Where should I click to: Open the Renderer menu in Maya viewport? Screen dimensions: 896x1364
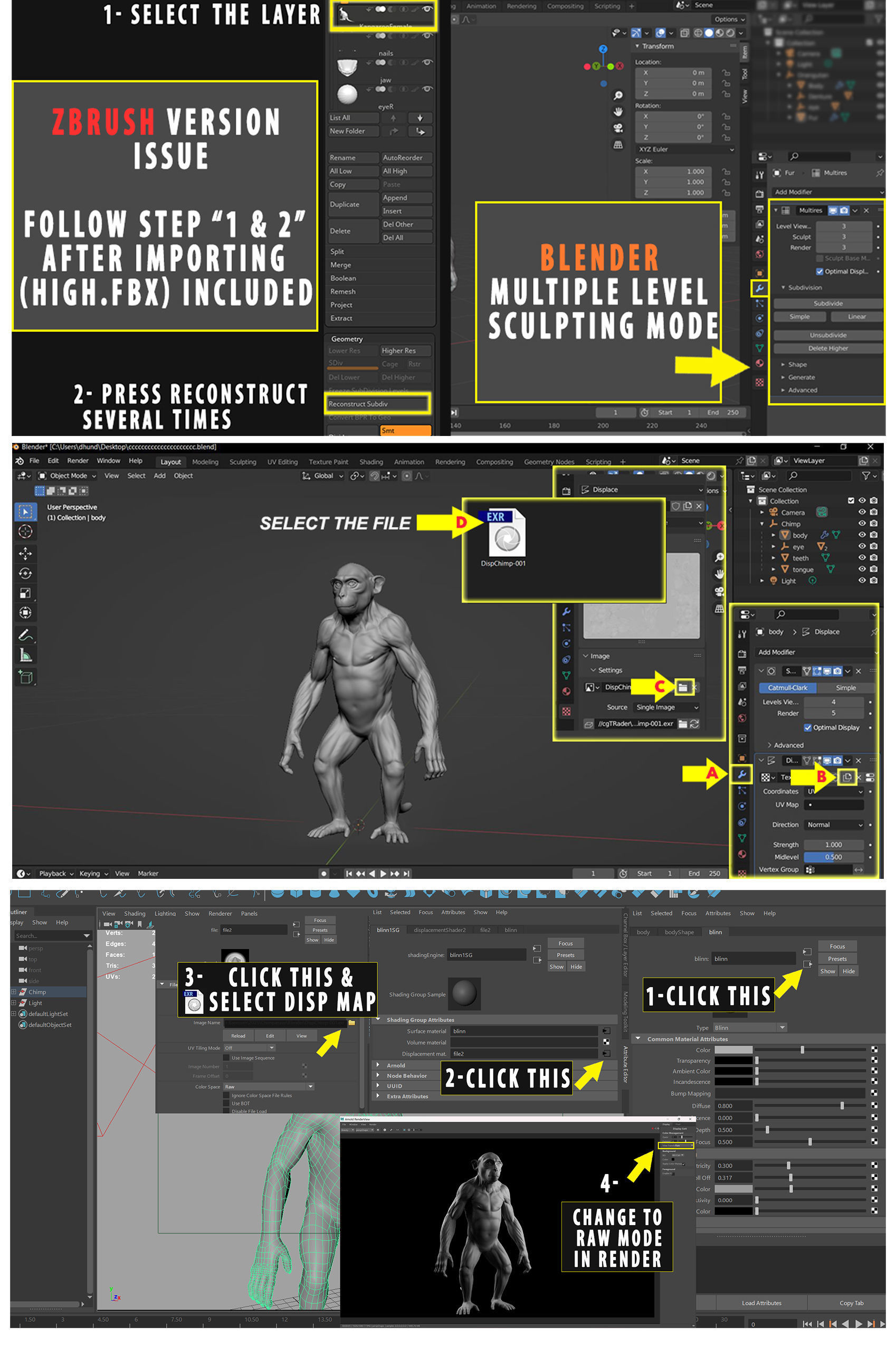pyautogui.click(x=220, y=914)
